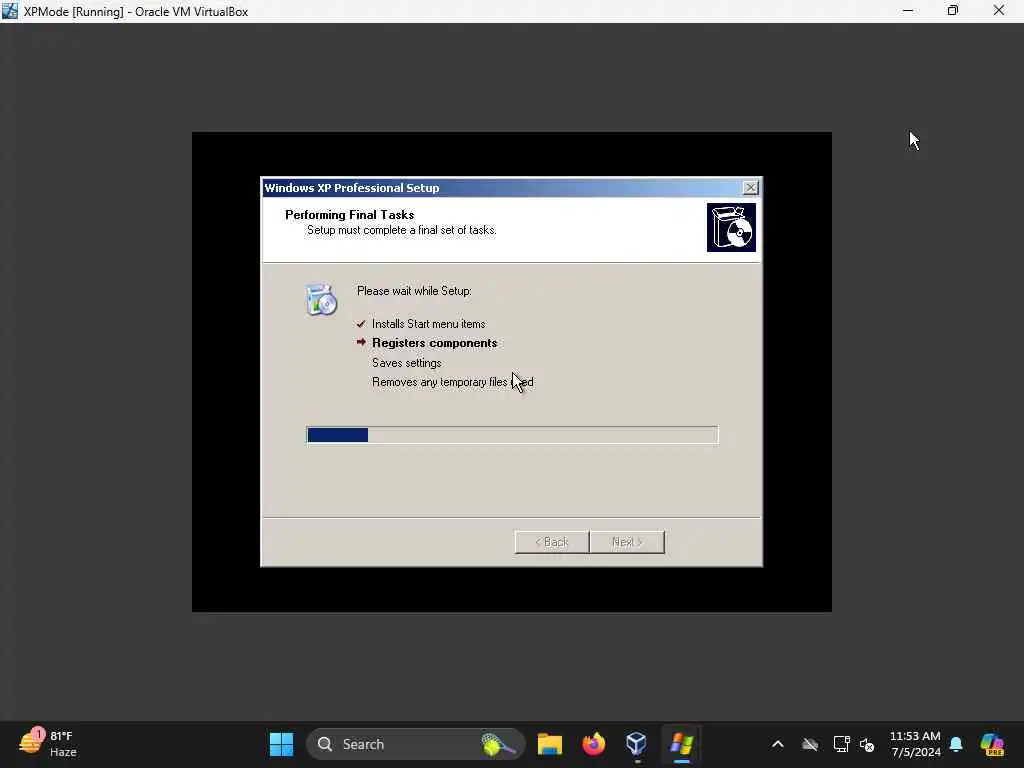Click the running XPMode VM taskbar icon
This screenshot has height=768, width=1024.
[x=681, y=744]
